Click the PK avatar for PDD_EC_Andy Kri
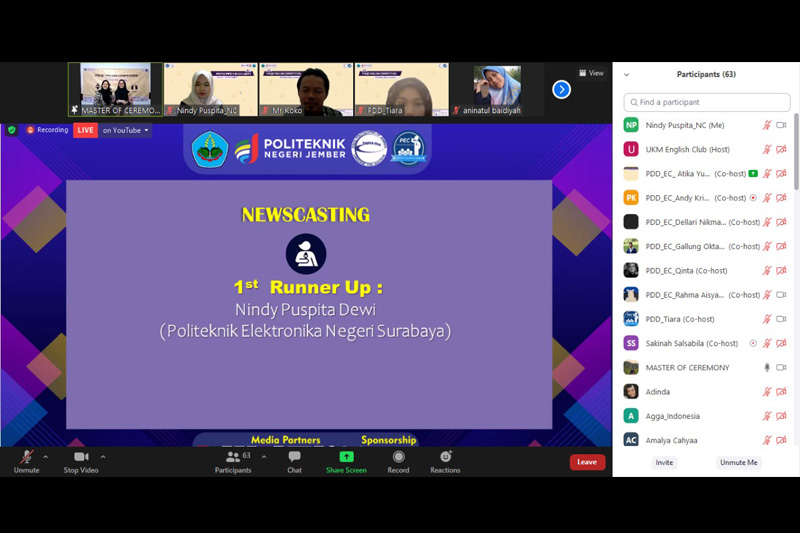Screen dimensions: 800x533 (631, 198)
